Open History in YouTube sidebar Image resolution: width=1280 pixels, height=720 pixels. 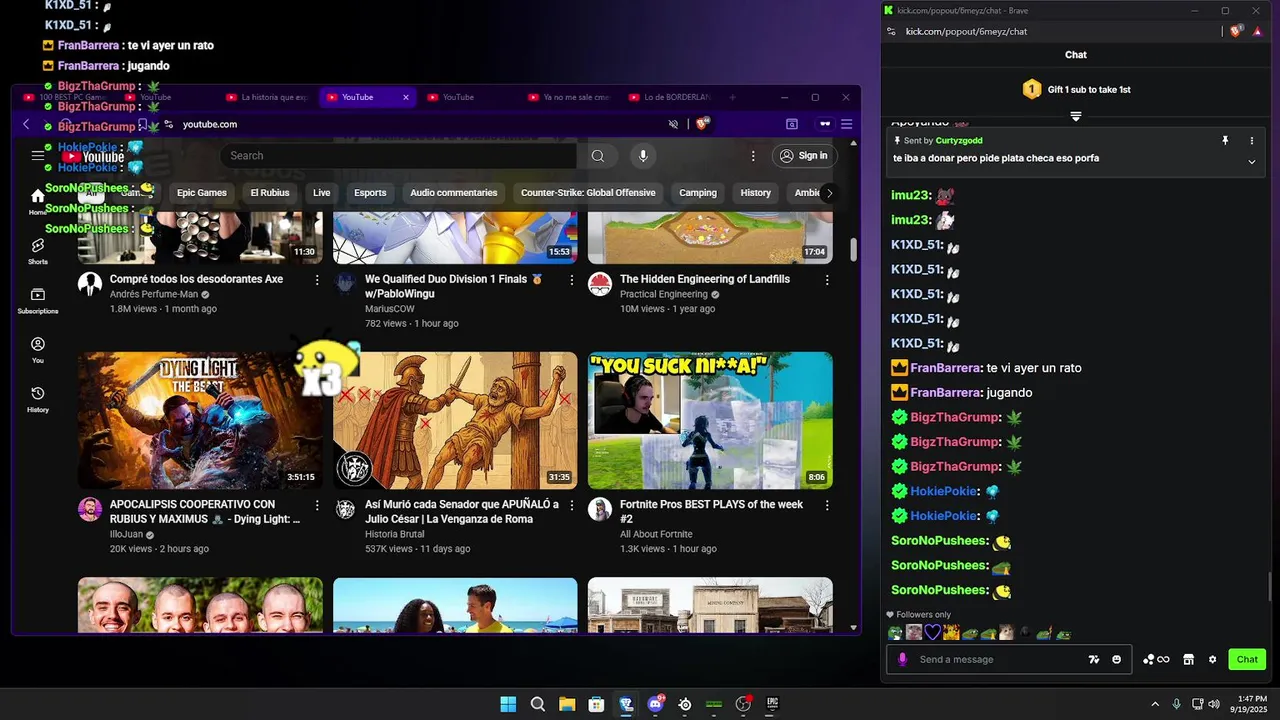[x=38, y=399]
